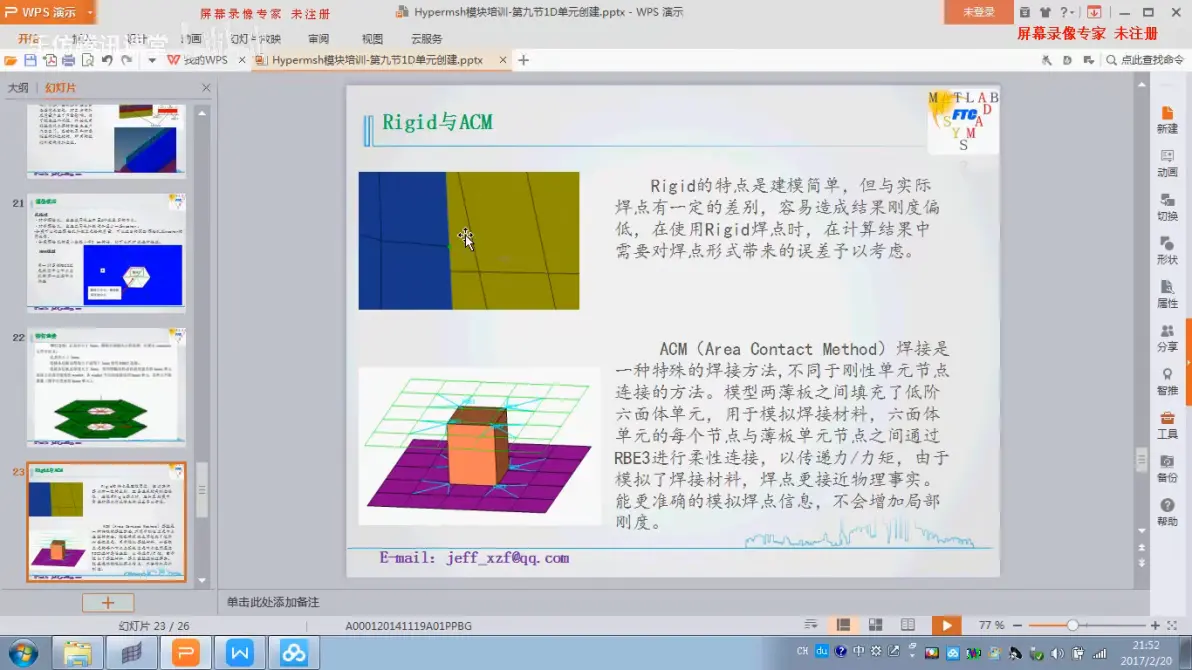Select slide 23 thumbnail
The image size is (1192, 670).
pyautogui.click(x=106, y=522)
